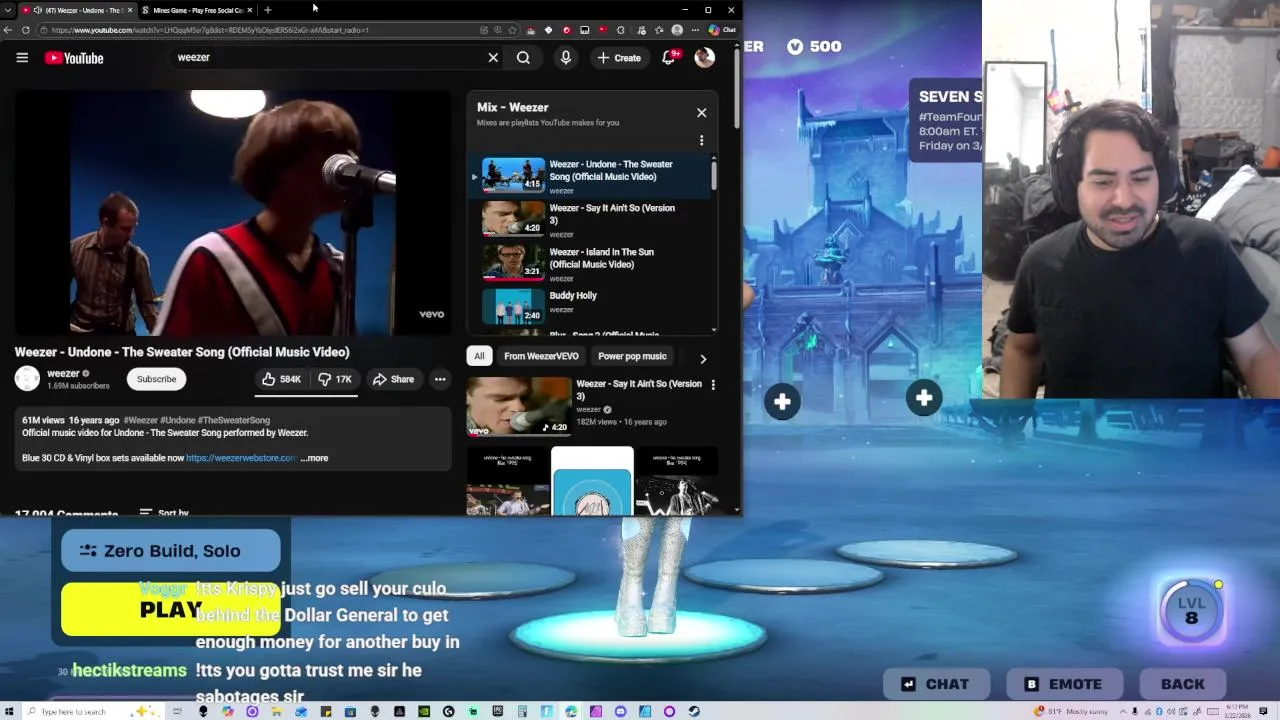Dislike the Undone video

[335, 379]
